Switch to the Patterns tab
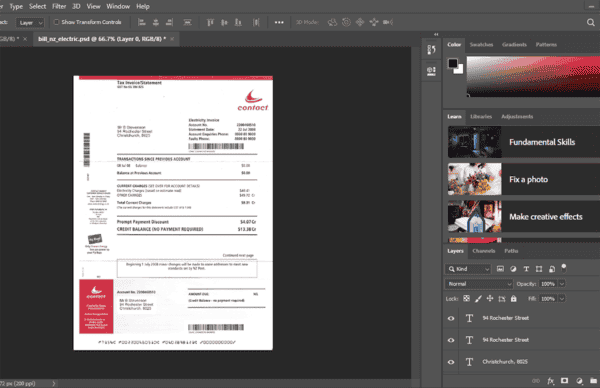The width and height of the screenshot is (600, 388). (x=546, y=44)
